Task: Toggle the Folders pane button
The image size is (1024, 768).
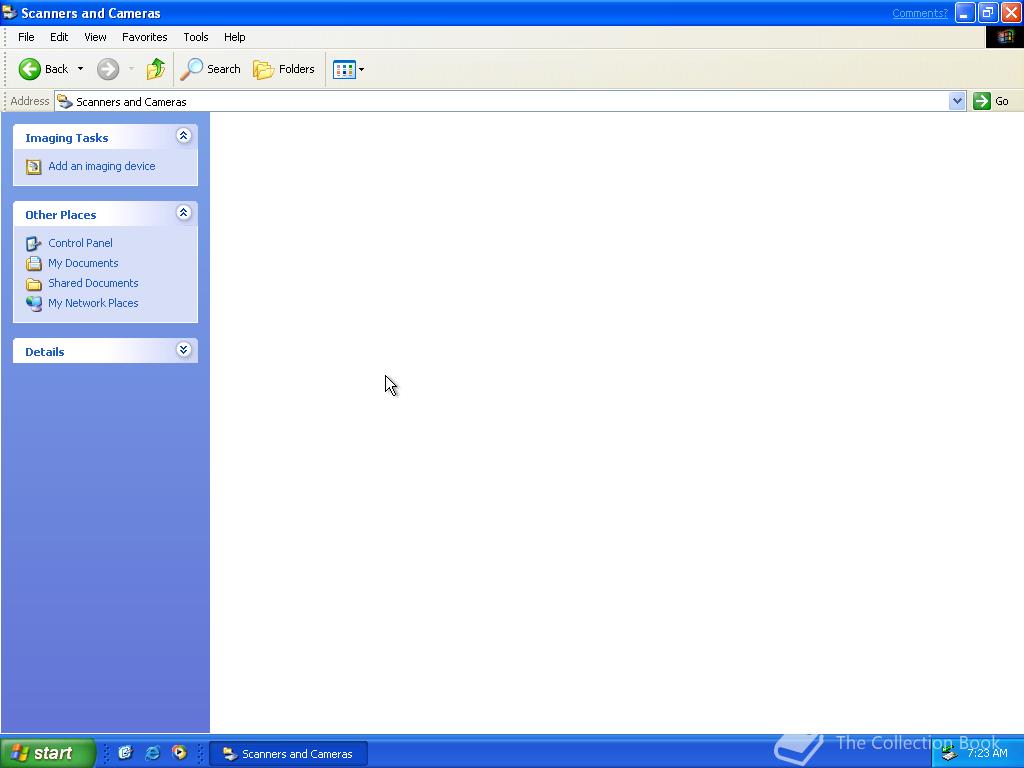Action: click(x=283, y=69)
